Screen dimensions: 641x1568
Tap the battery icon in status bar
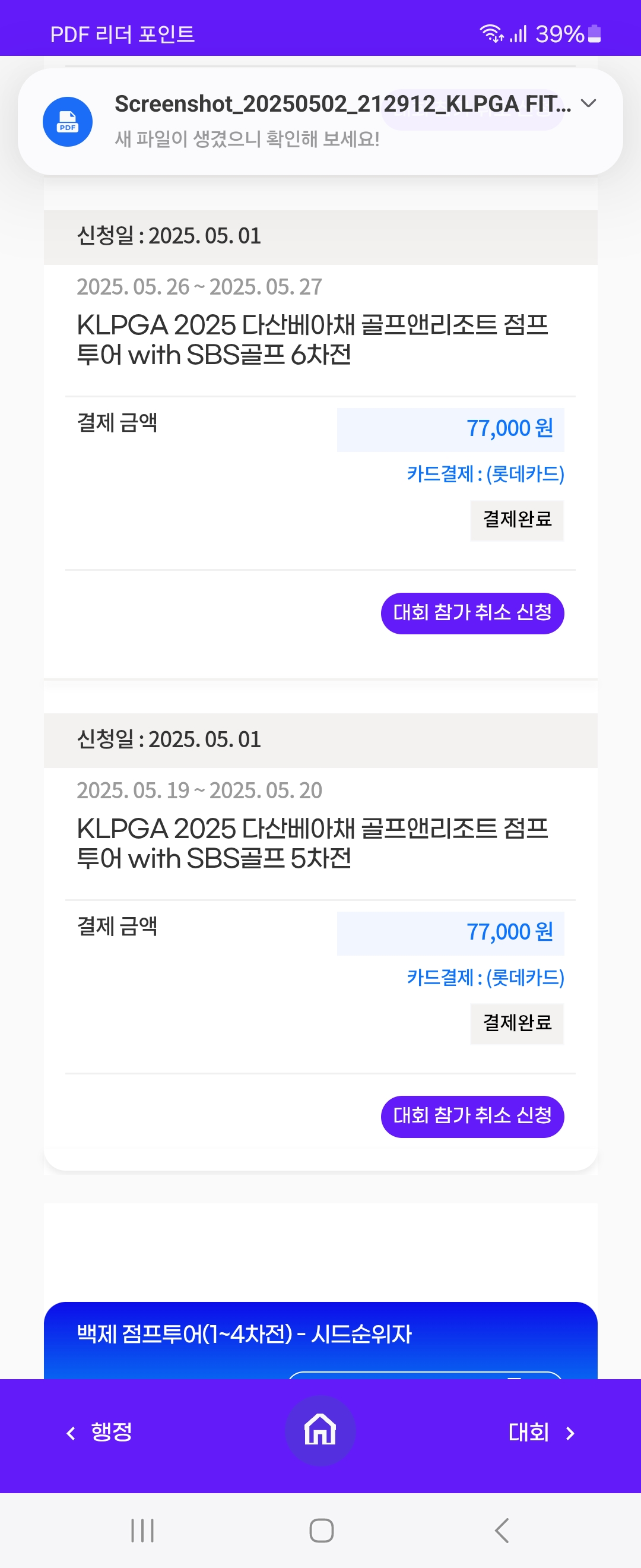tap(595, 34)
